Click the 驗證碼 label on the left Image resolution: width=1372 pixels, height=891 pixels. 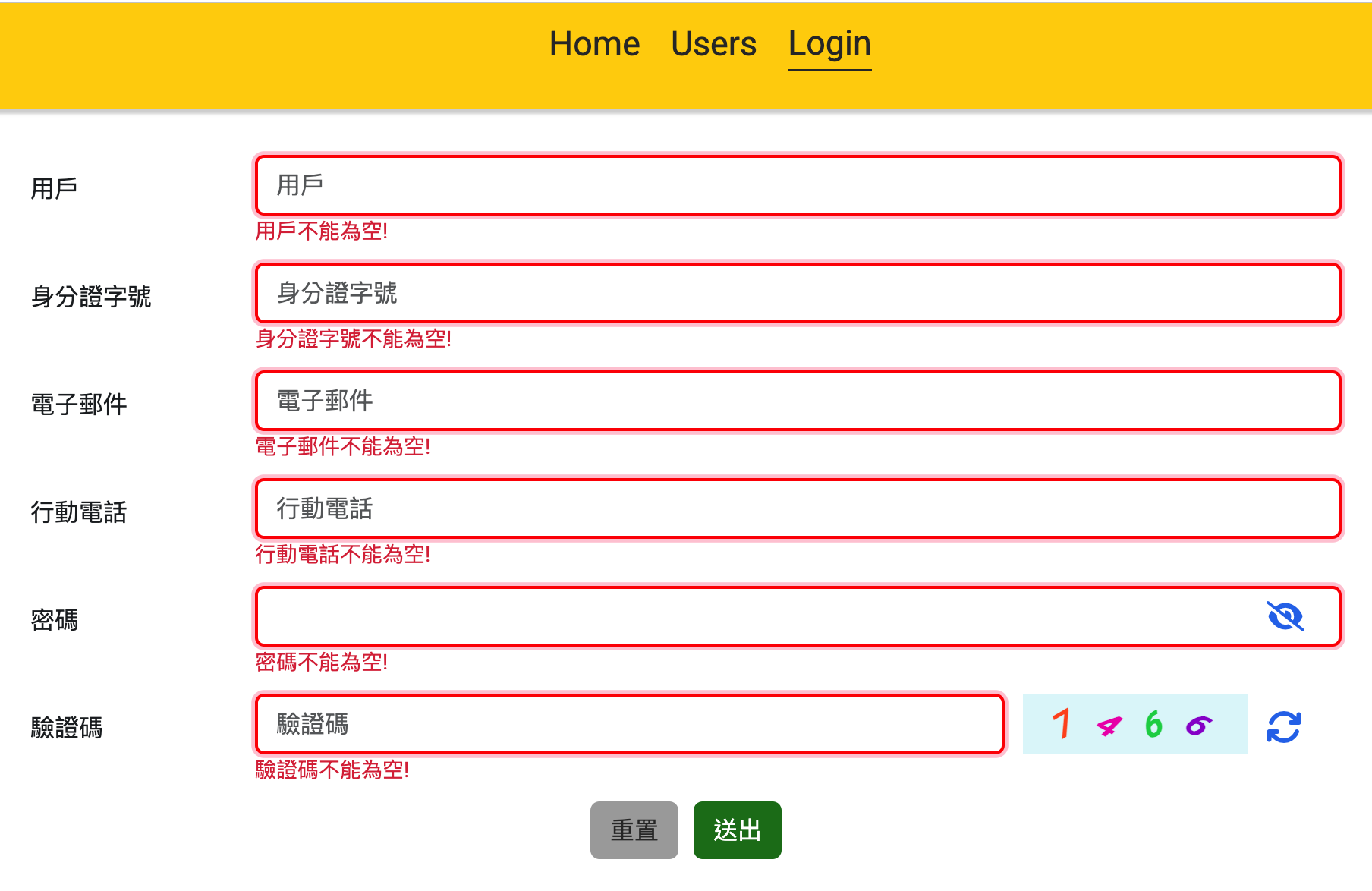click(x=67, y=727)
